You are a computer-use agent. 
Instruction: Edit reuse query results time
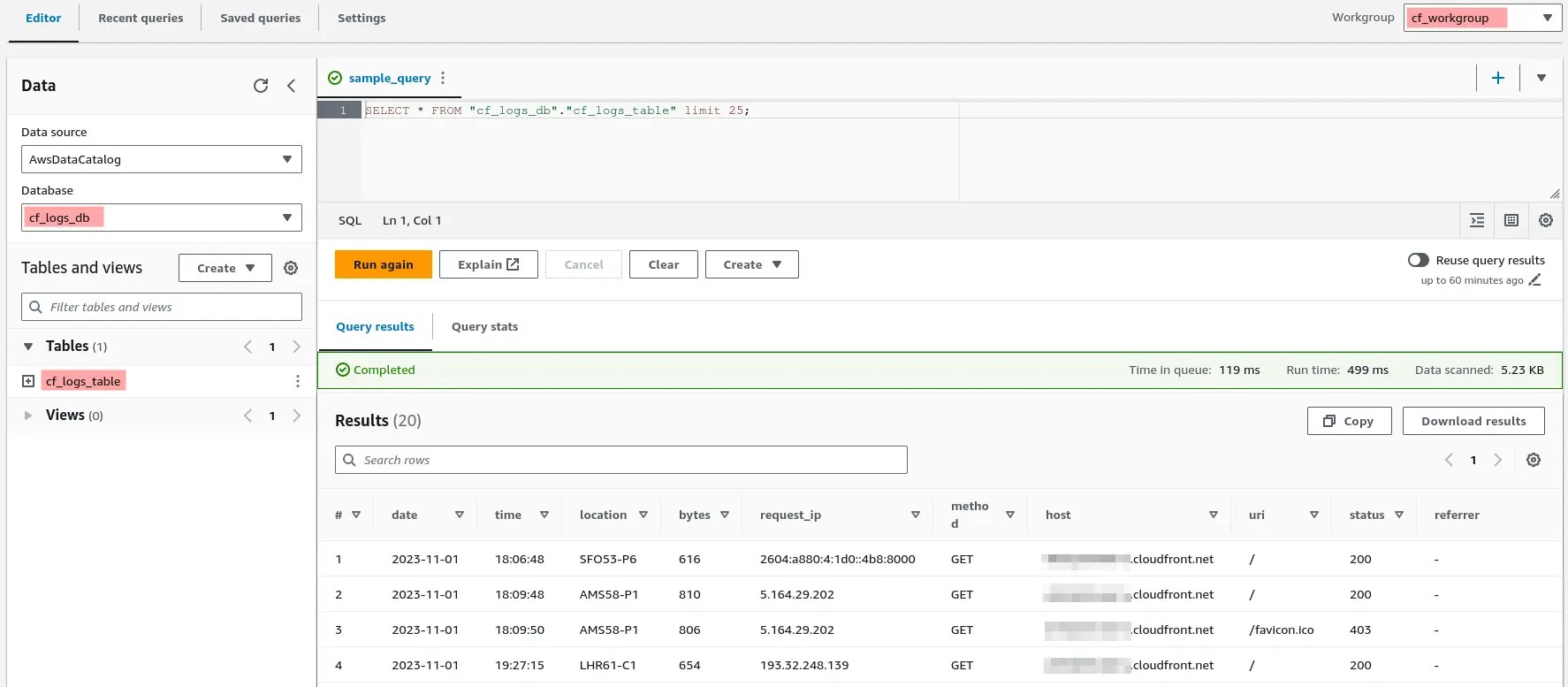point(1535,280)
